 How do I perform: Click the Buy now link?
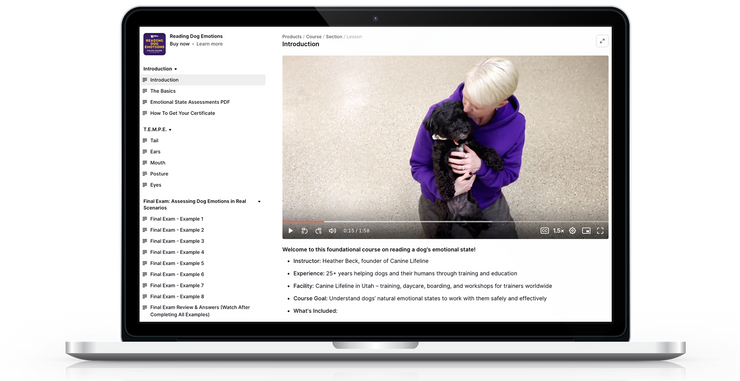[x=179, y=44]
